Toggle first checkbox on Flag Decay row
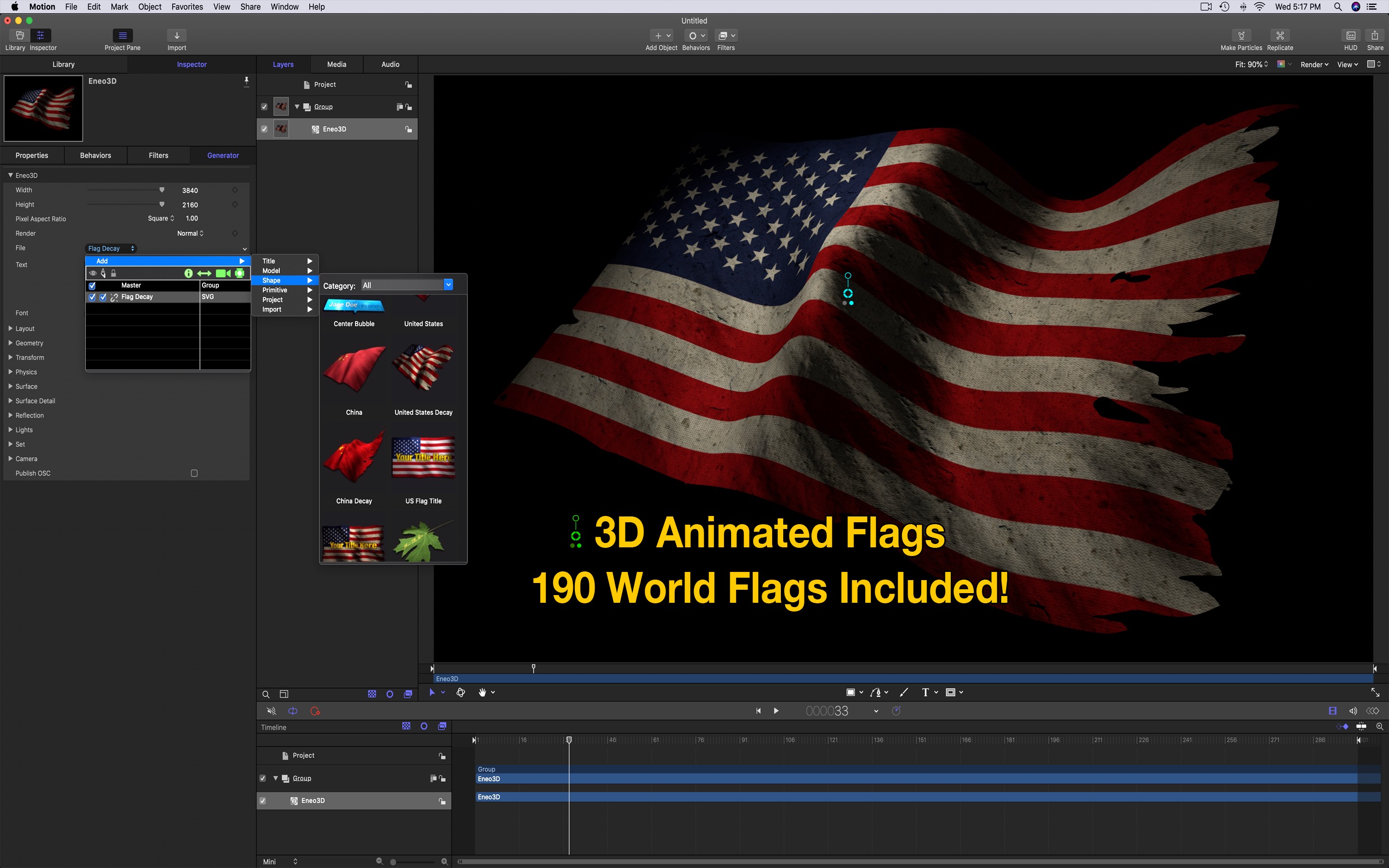1389x868 pixels. tap(92, 298)
